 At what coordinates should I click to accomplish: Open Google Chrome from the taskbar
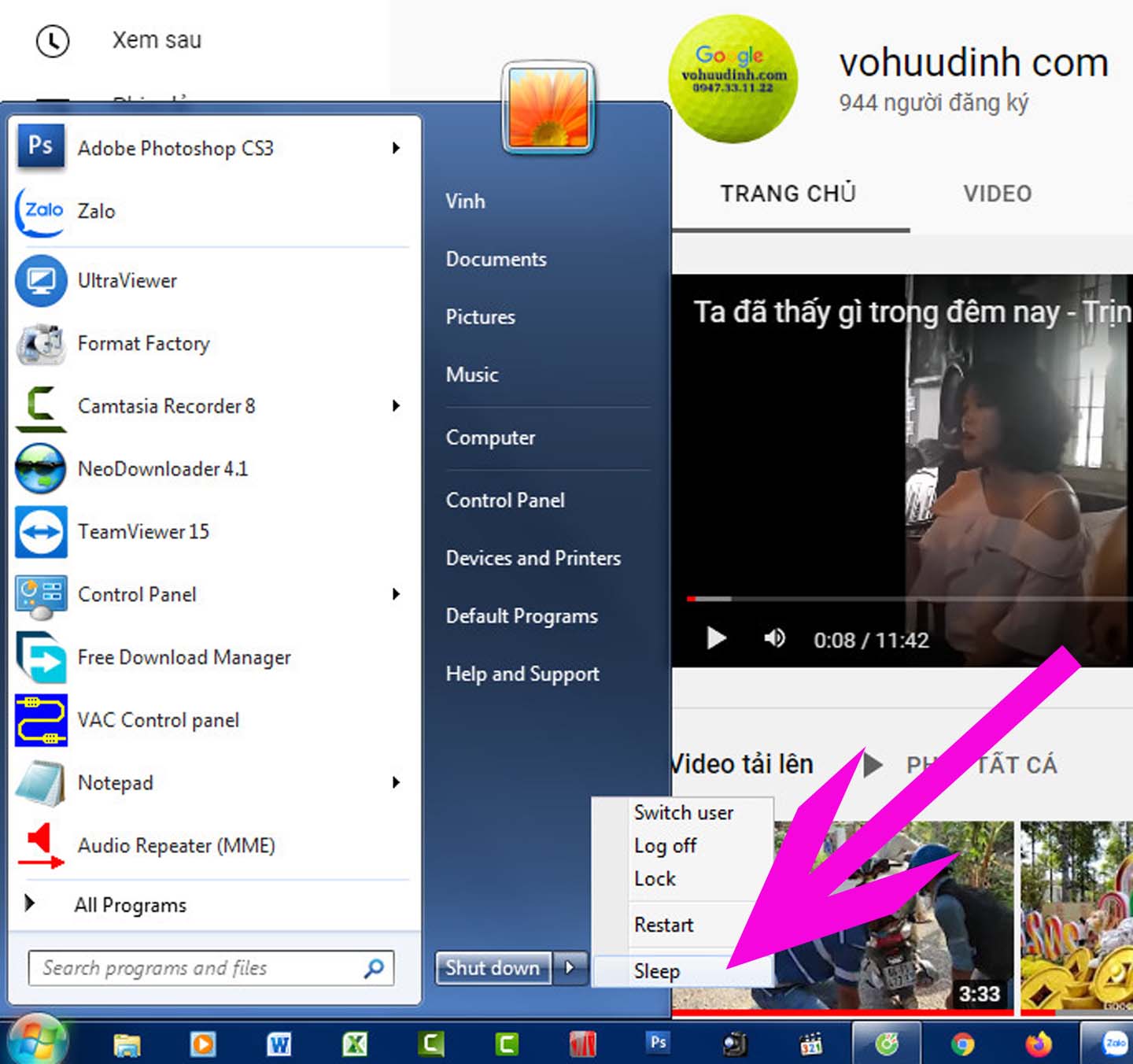962,1044
